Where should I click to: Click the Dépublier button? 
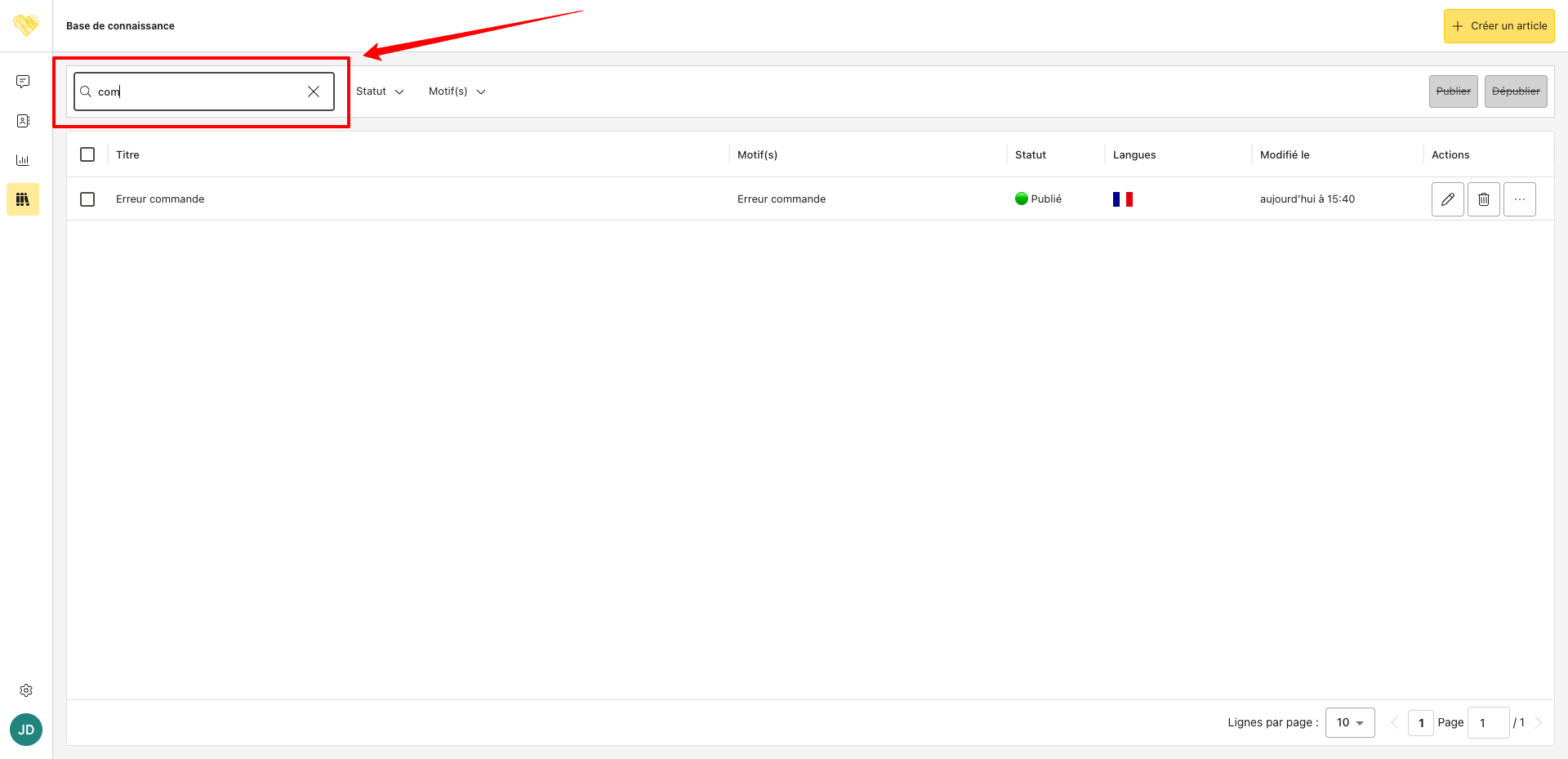pyautogui.click(x=1516, y=92)
